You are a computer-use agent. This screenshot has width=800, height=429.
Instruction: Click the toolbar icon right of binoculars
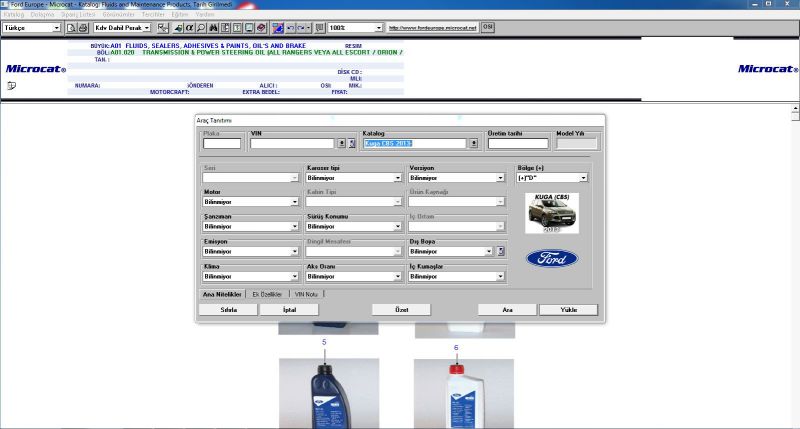click(225, 28)
